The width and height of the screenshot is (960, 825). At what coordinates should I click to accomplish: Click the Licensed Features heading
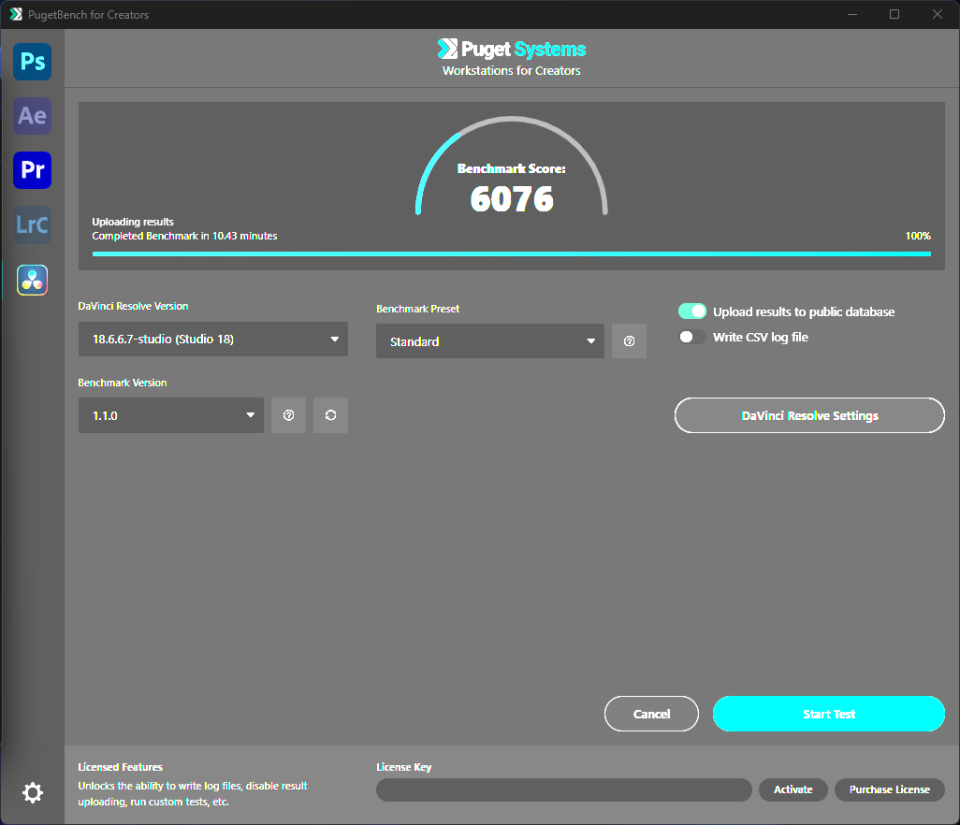pos(120,767)
